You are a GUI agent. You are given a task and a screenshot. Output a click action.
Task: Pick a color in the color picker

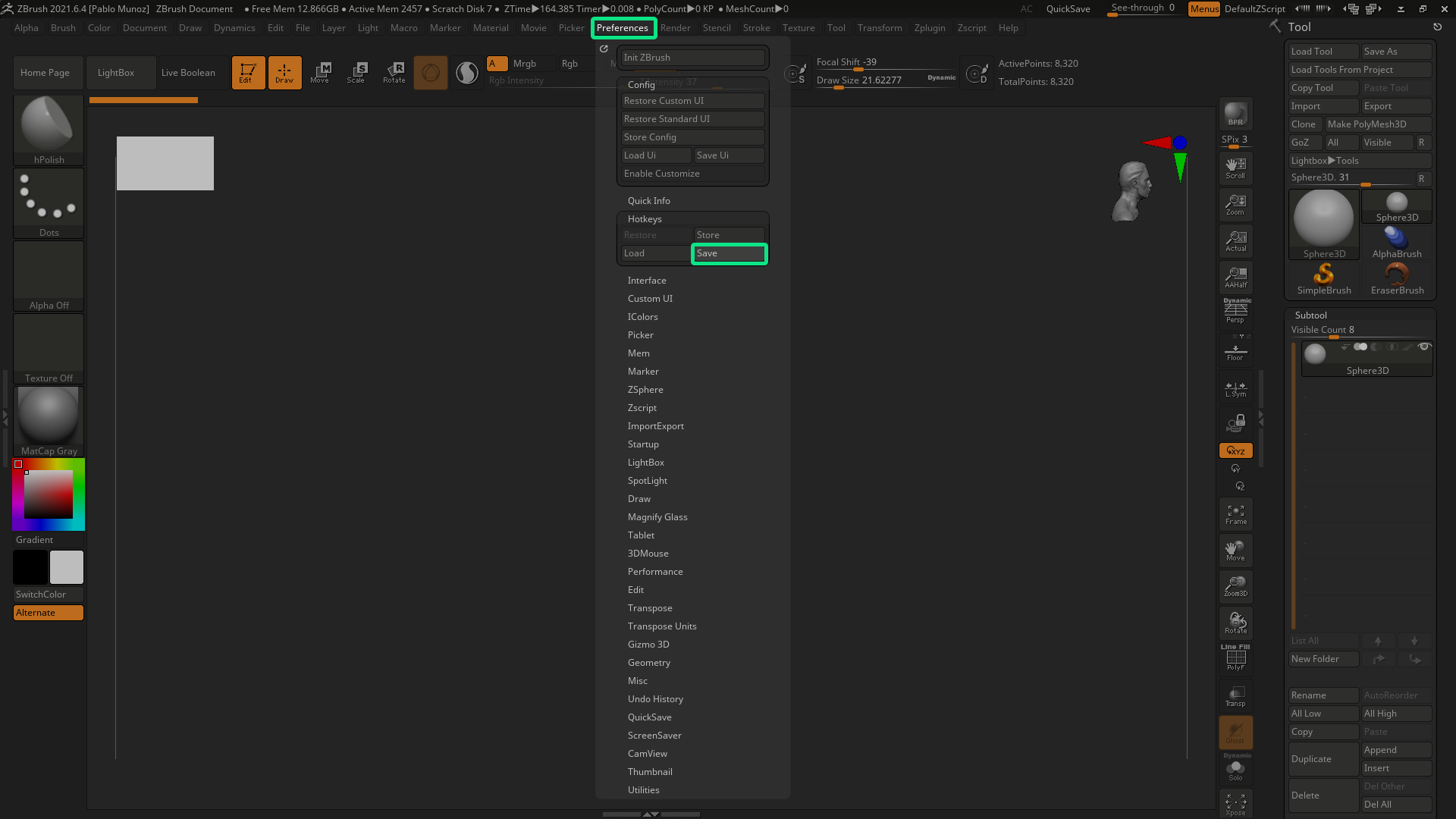(x=49, y=494)
